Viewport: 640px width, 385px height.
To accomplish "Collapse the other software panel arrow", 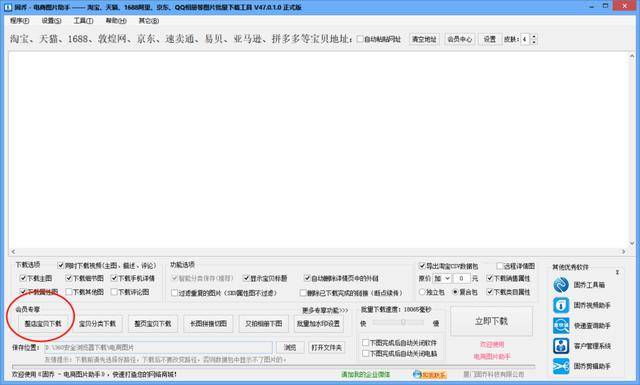I will (617, 272).
